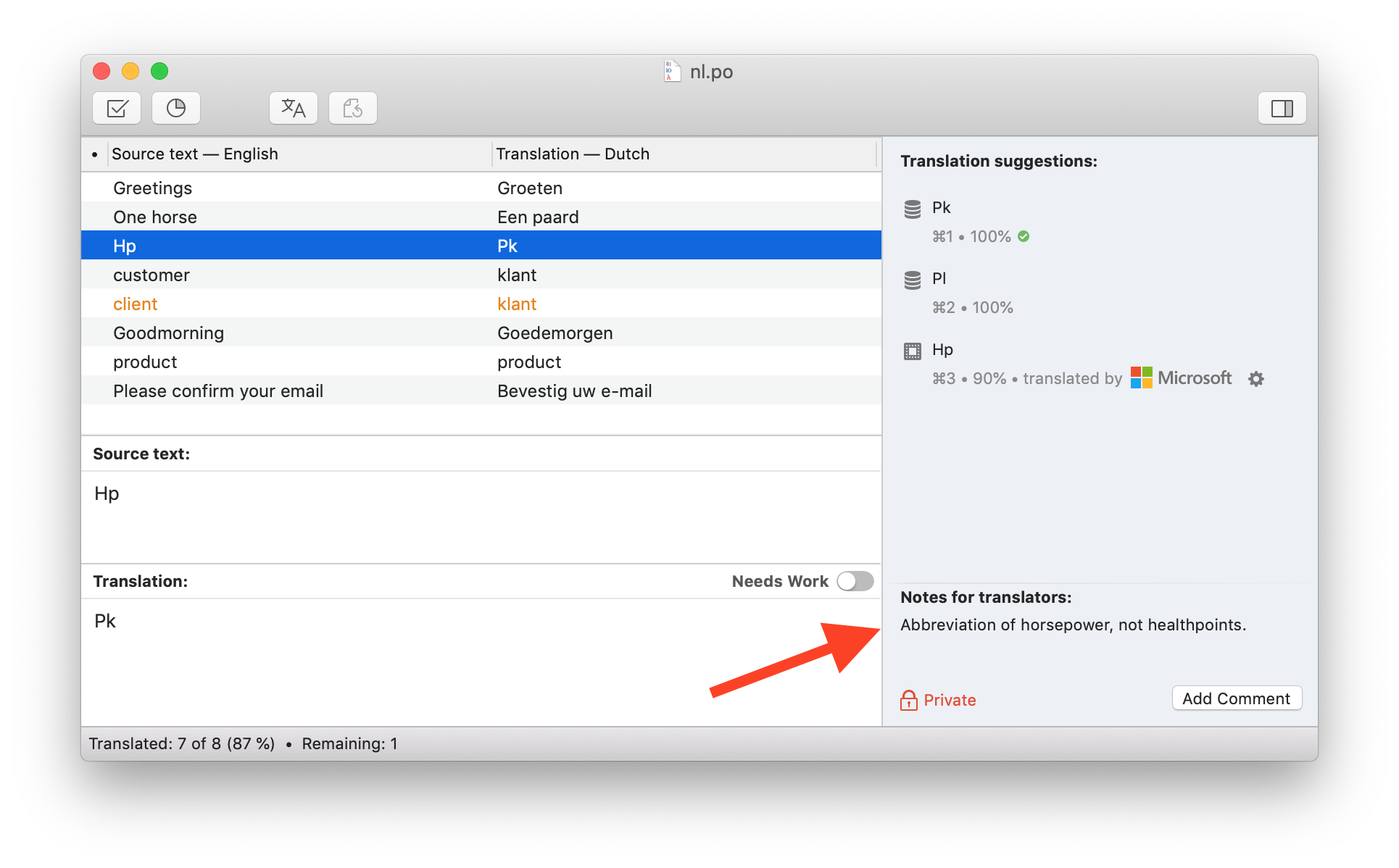The width and height of the screenshot is (1399, 868).
Task: Select the Greetings row
Action: pos(481,188)
